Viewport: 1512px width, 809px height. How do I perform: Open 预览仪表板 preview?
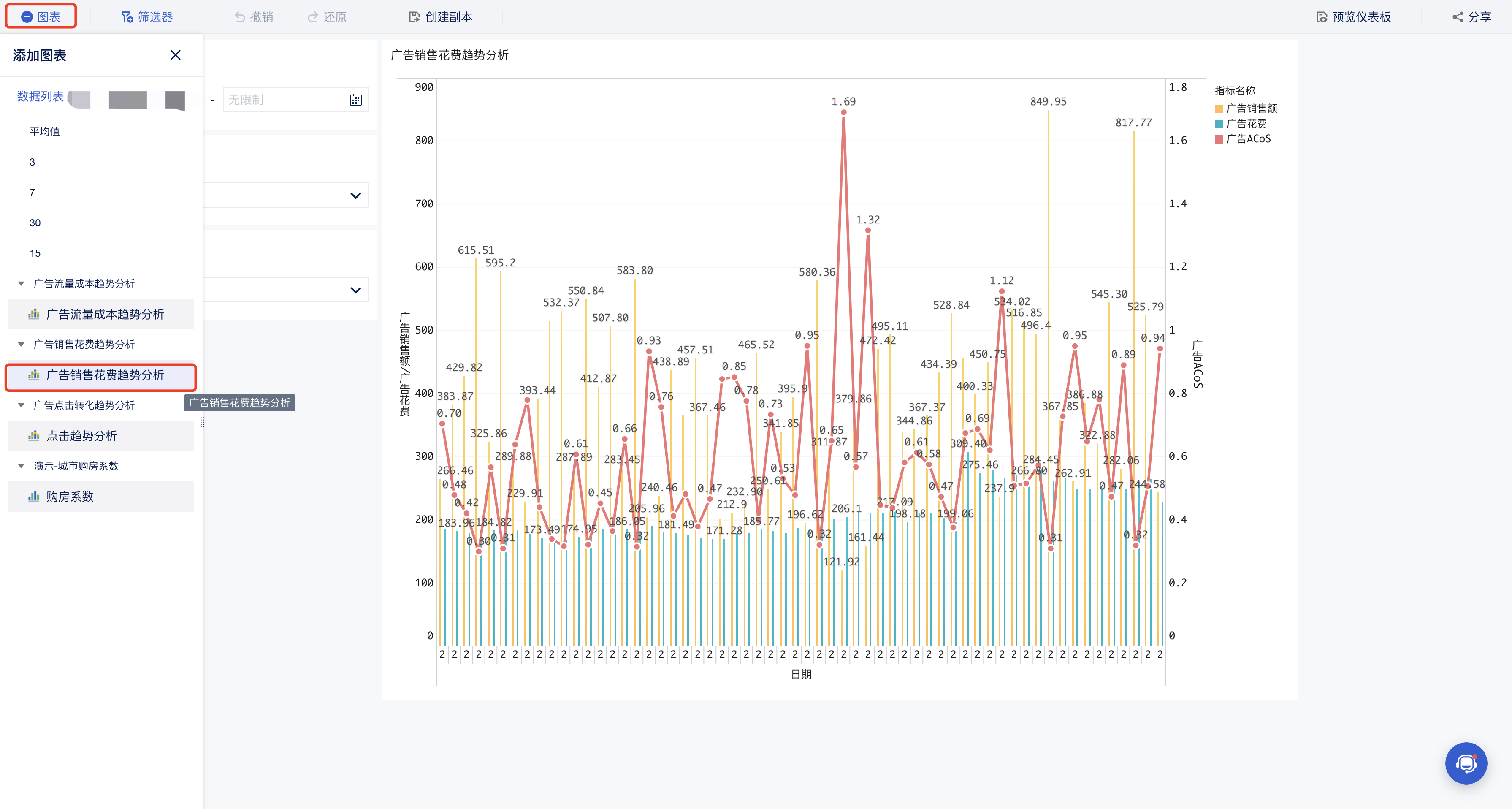point(1353,16)
